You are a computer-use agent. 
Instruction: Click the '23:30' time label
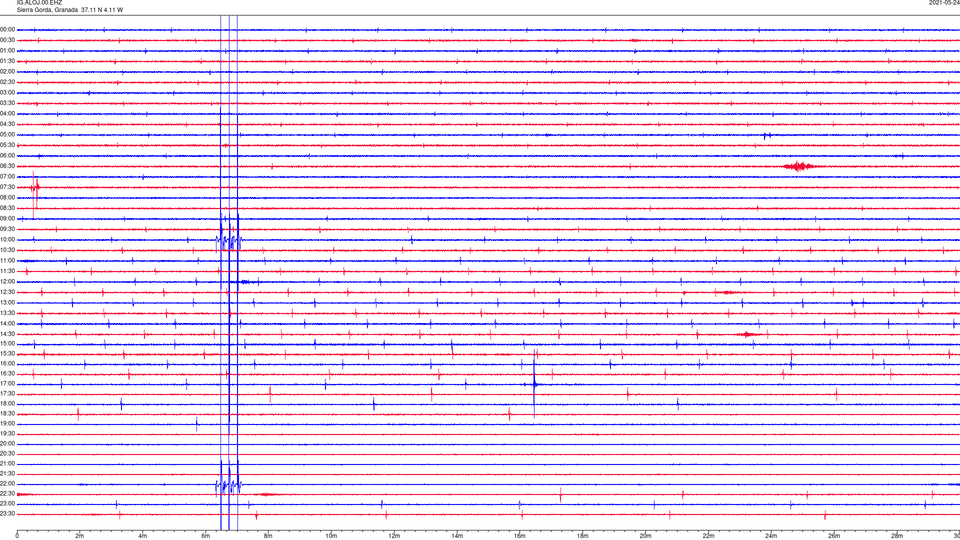7,514
